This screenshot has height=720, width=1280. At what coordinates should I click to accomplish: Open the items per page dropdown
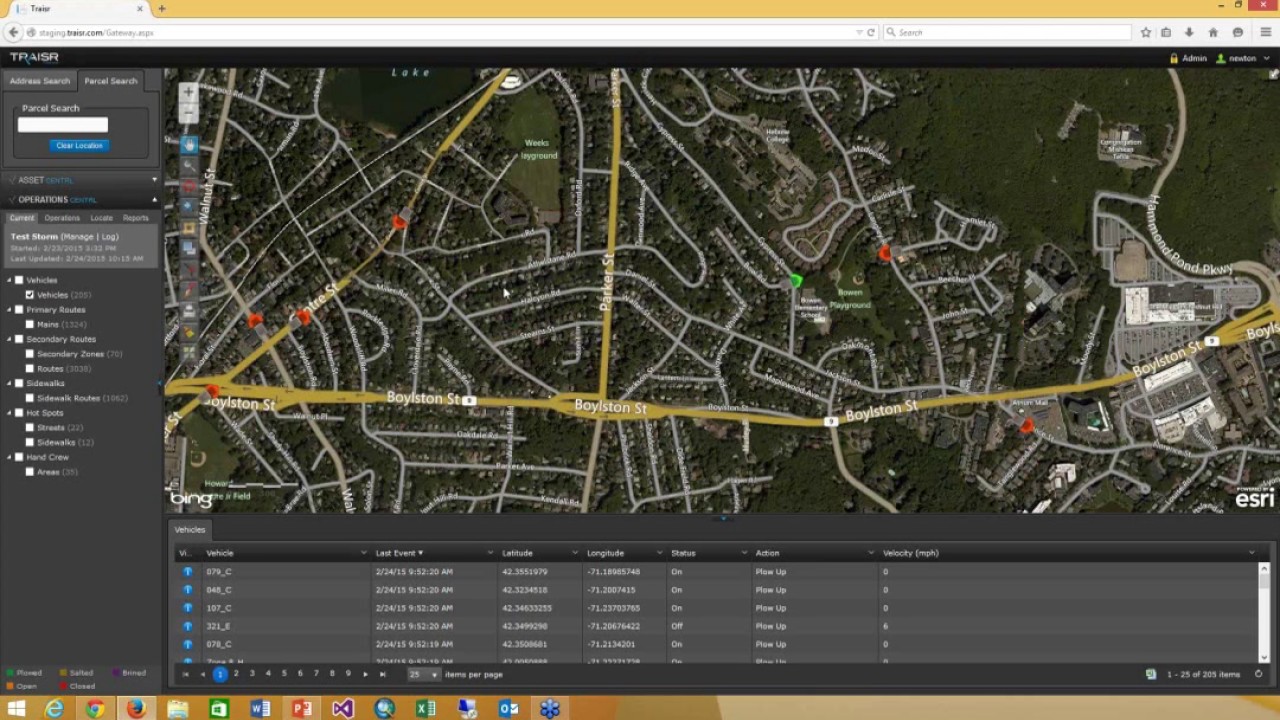click(423, 674)
